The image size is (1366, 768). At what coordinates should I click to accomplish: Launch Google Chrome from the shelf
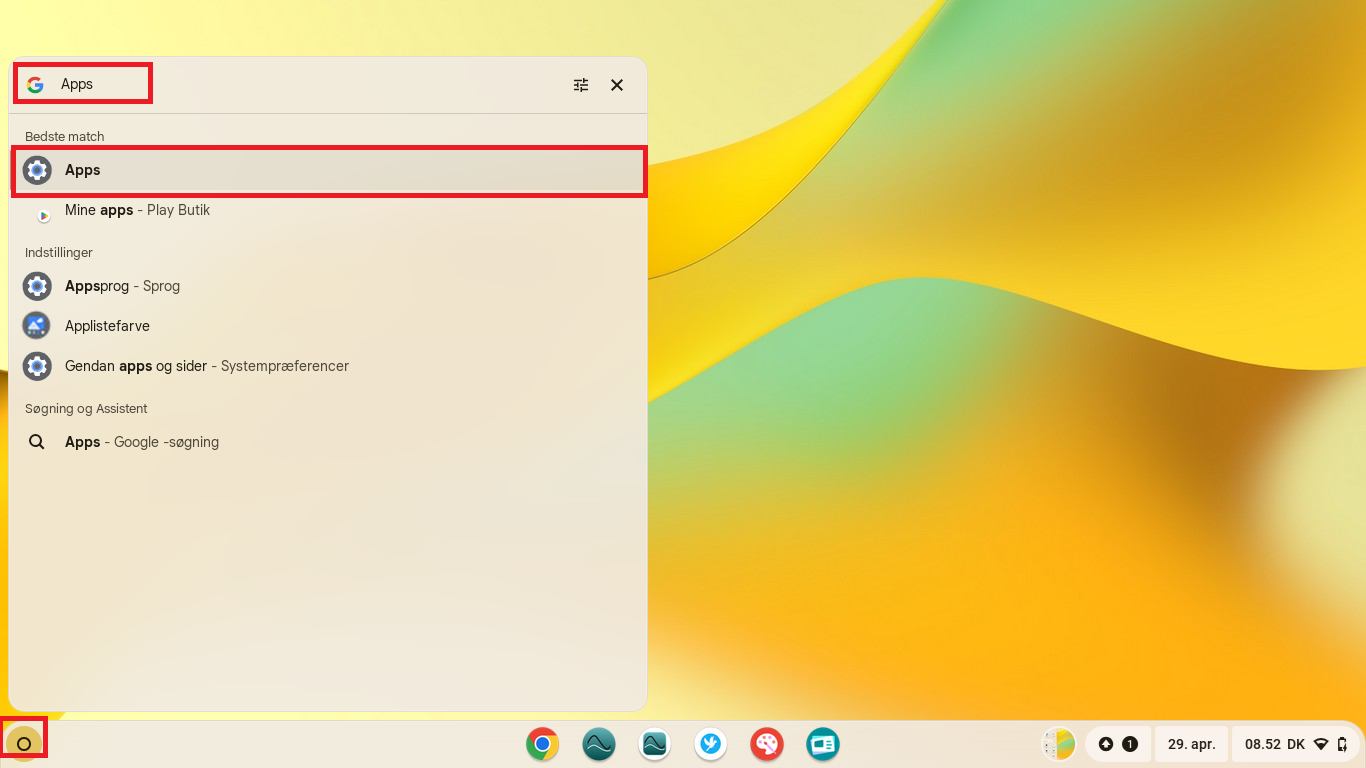(542, 744)
